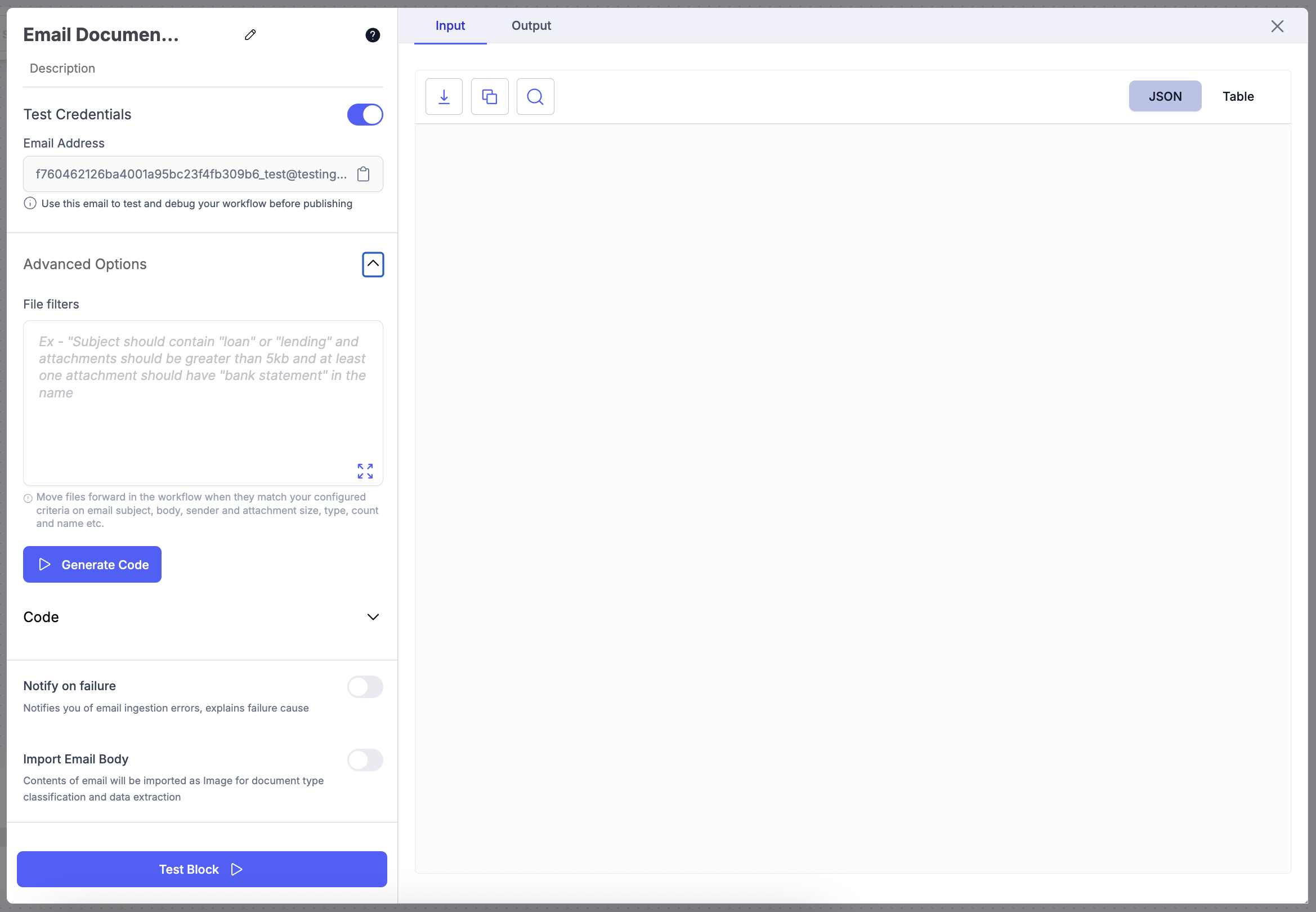This screenshot has width=1316, height=912.
Task: Select the Input tab
Action: [x=450, y=26]
